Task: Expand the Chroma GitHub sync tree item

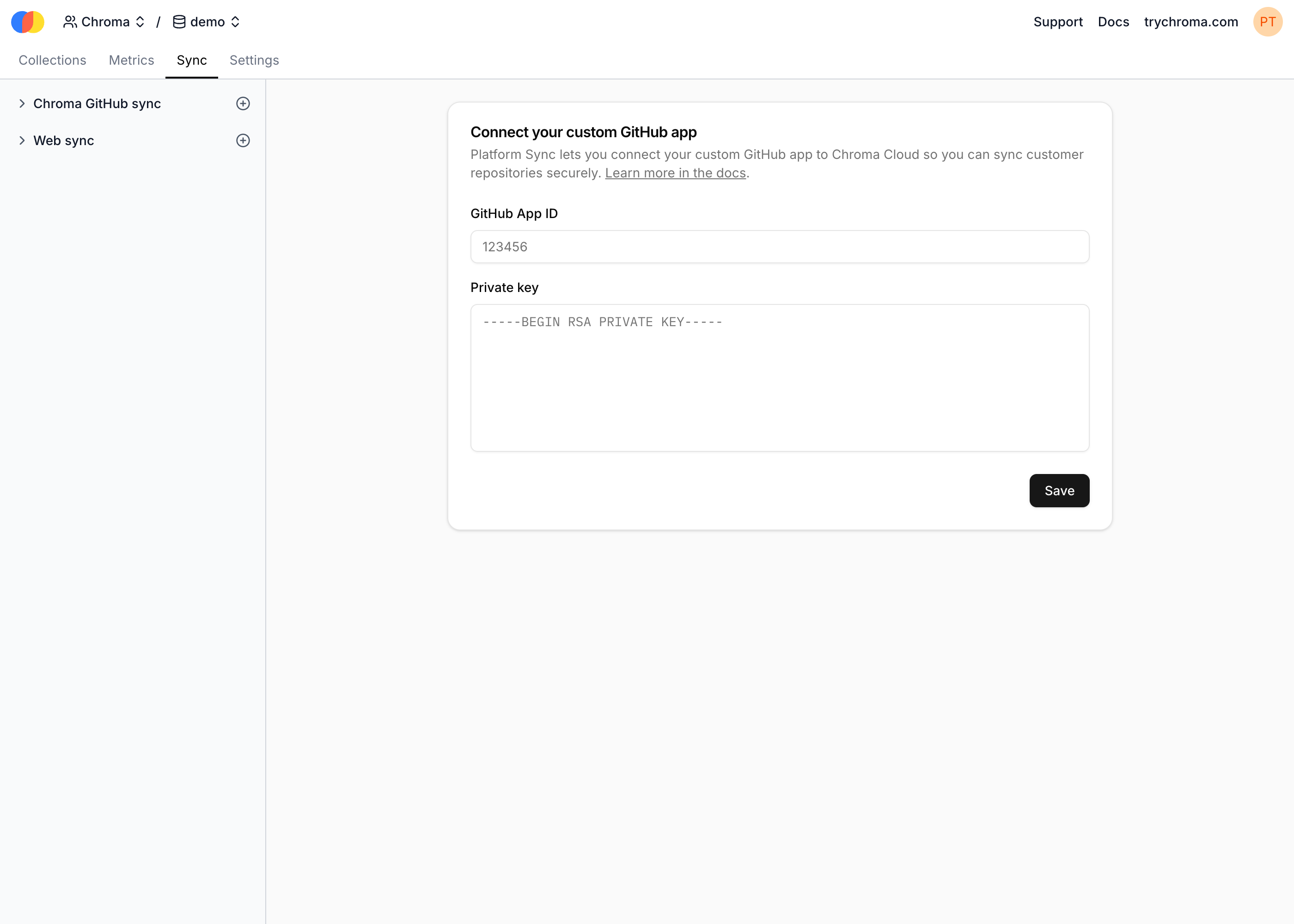Action: pyautogui.click(x=22, y=103)
